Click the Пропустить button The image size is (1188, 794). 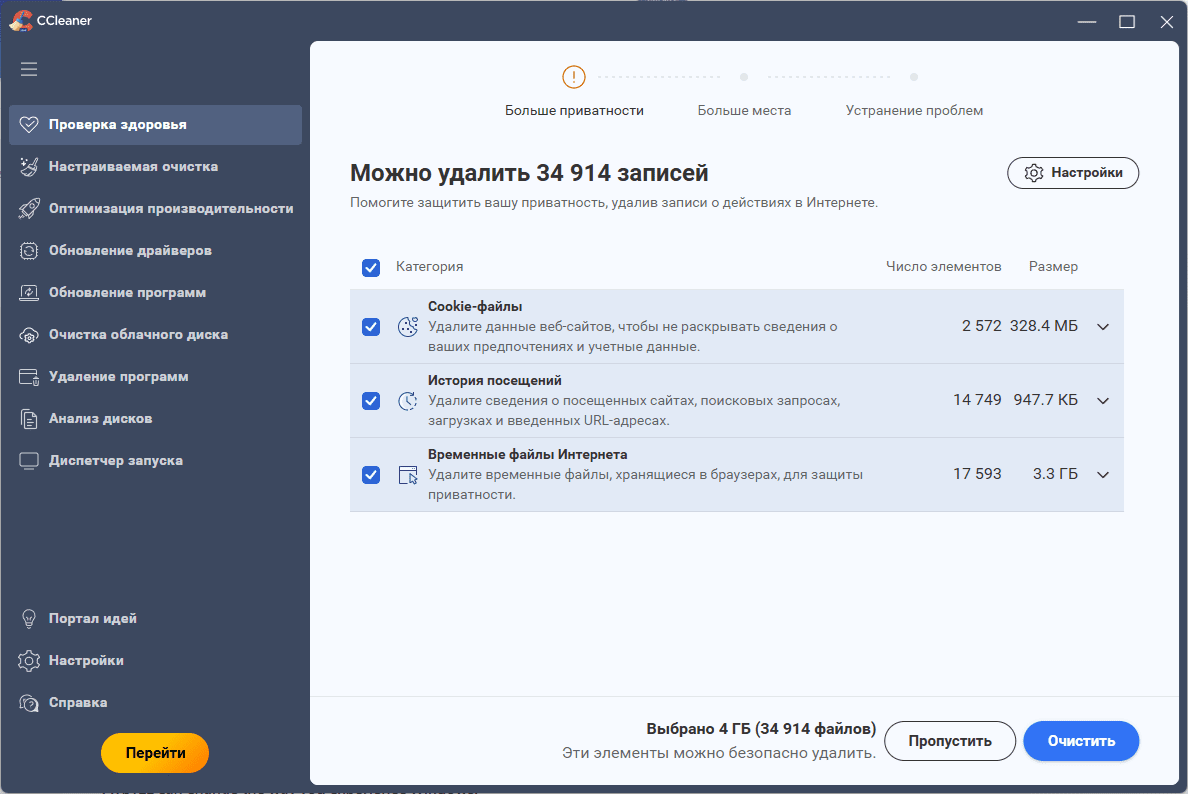(950, 741)
